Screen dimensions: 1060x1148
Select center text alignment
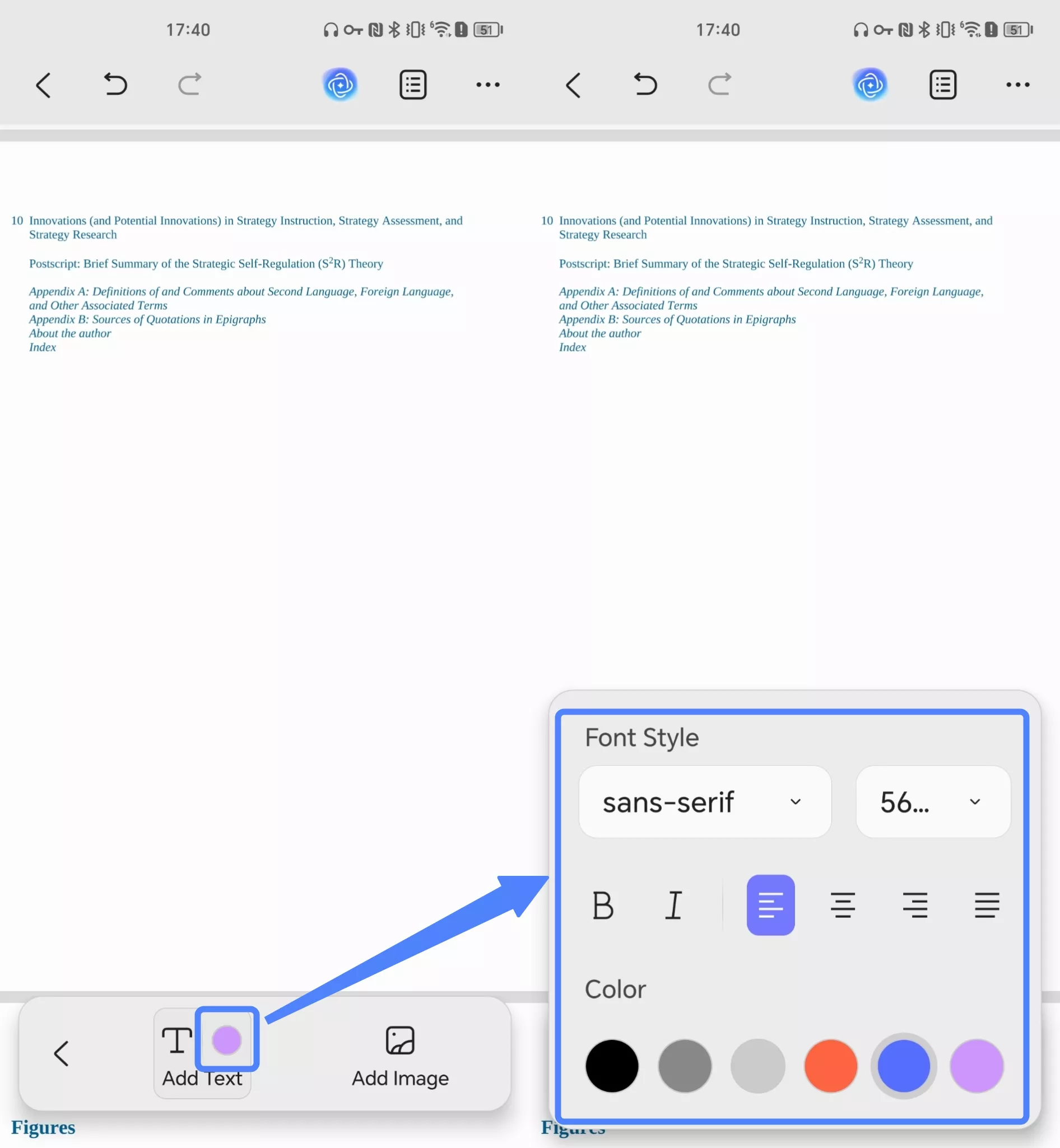[x=843, y=905]
